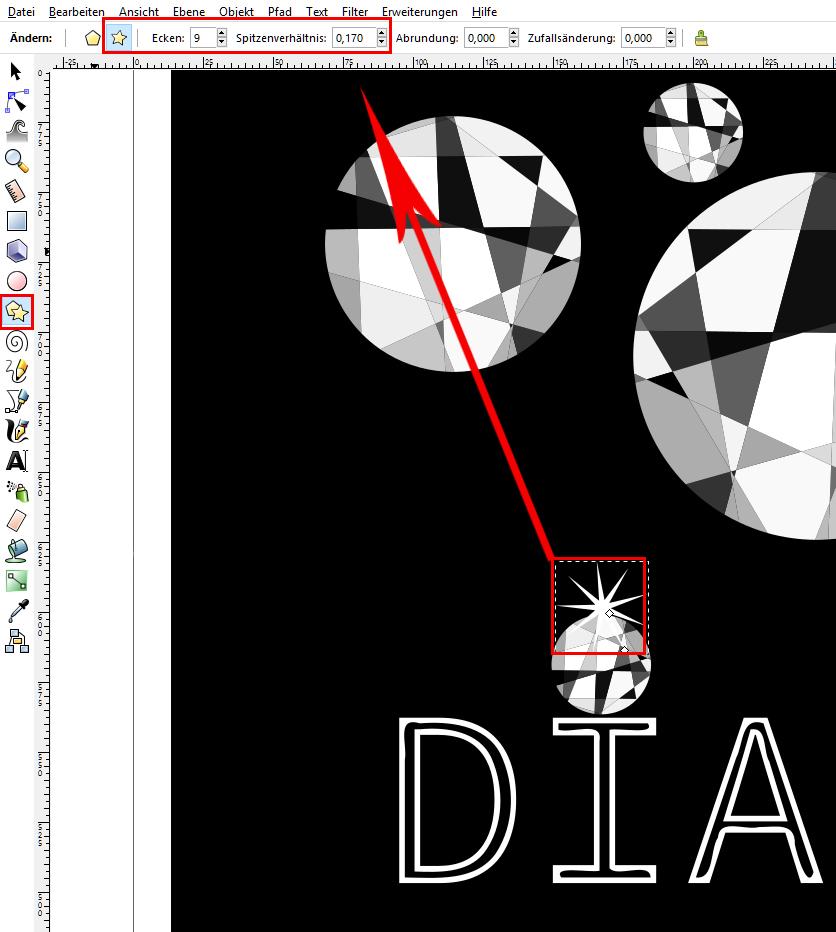Select the Rectangle tool

(17, 221)
